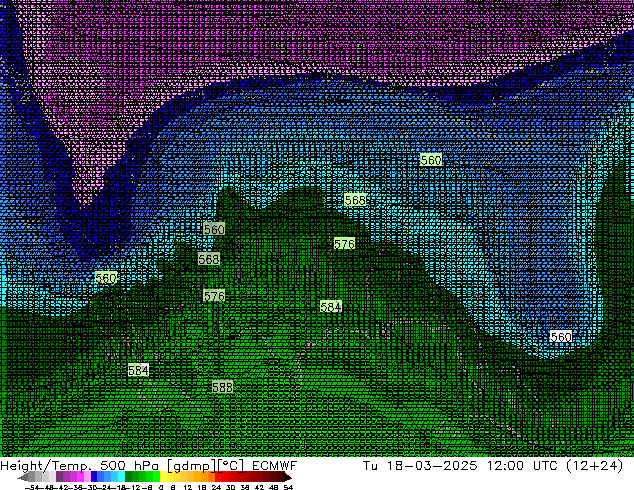Click the 584 label nearest the 588 label

point(138,370)
